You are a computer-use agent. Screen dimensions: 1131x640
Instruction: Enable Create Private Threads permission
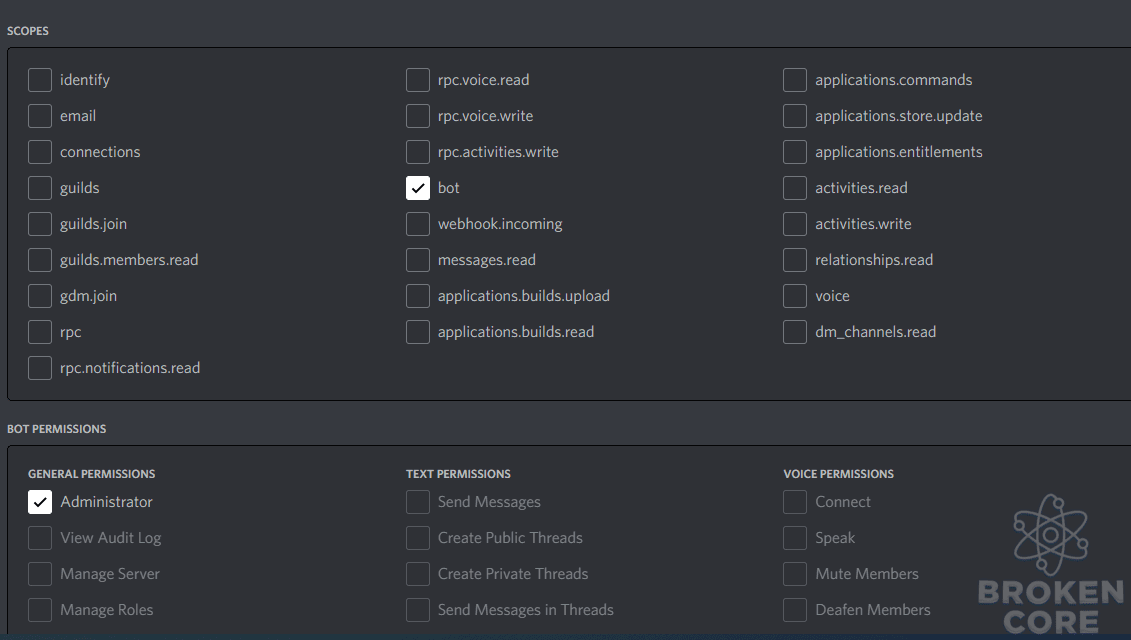[x=418, y=574]
